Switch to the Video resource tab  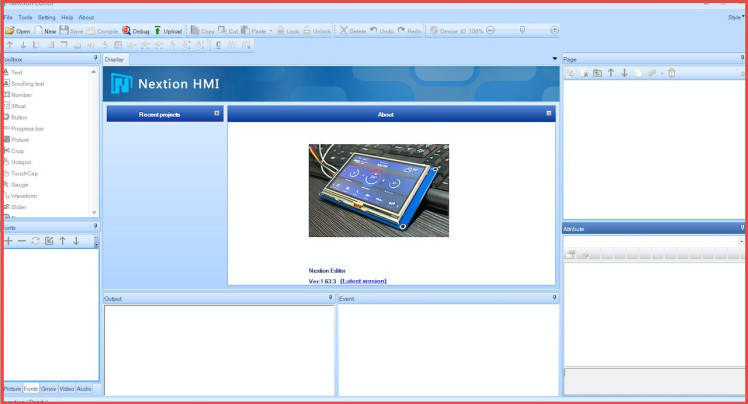coord(67,389)
